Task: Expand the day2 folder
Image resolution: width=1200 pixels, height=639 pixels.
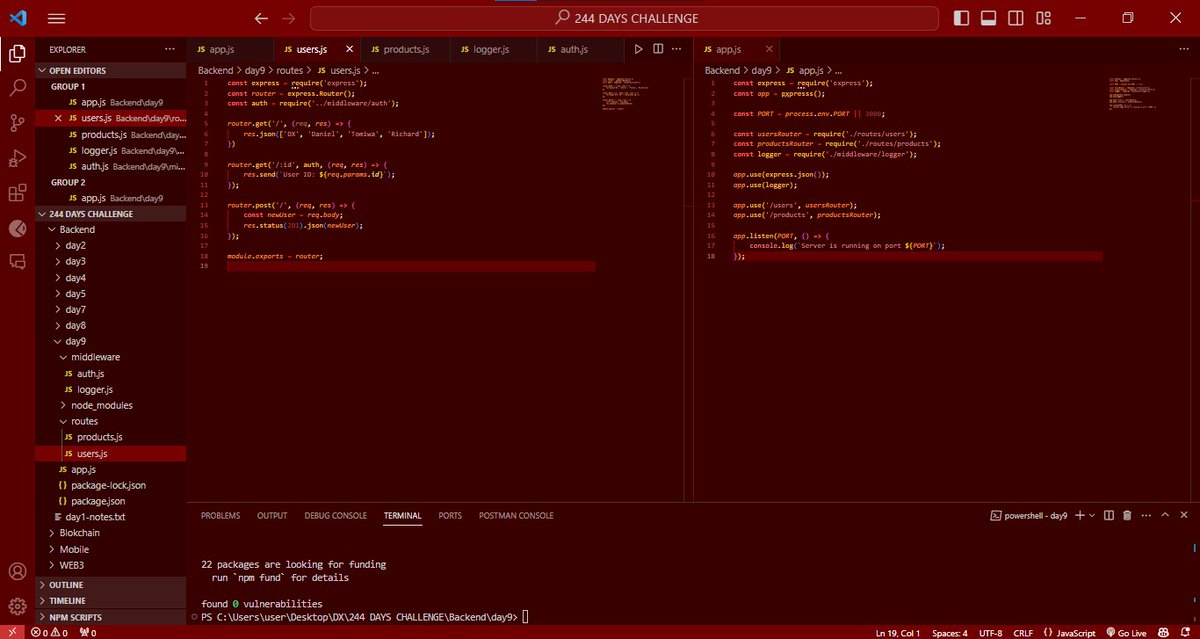Action: [x=110, y=245]
